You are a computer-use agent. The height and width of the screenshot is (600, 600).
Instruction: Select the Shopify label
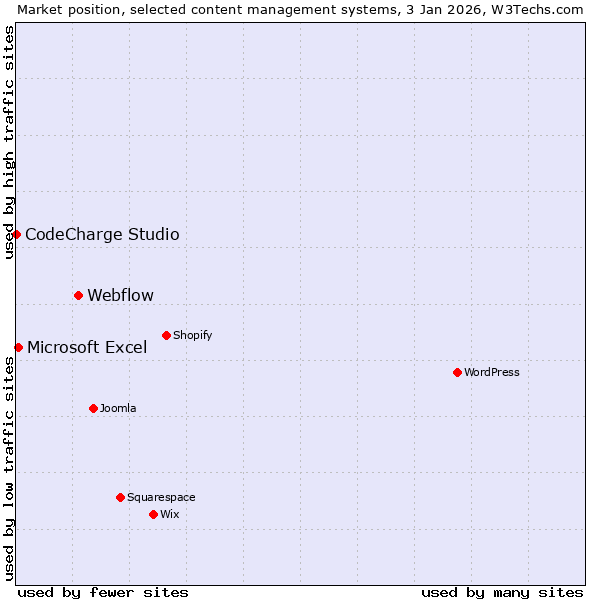click(x=192, y=336)
